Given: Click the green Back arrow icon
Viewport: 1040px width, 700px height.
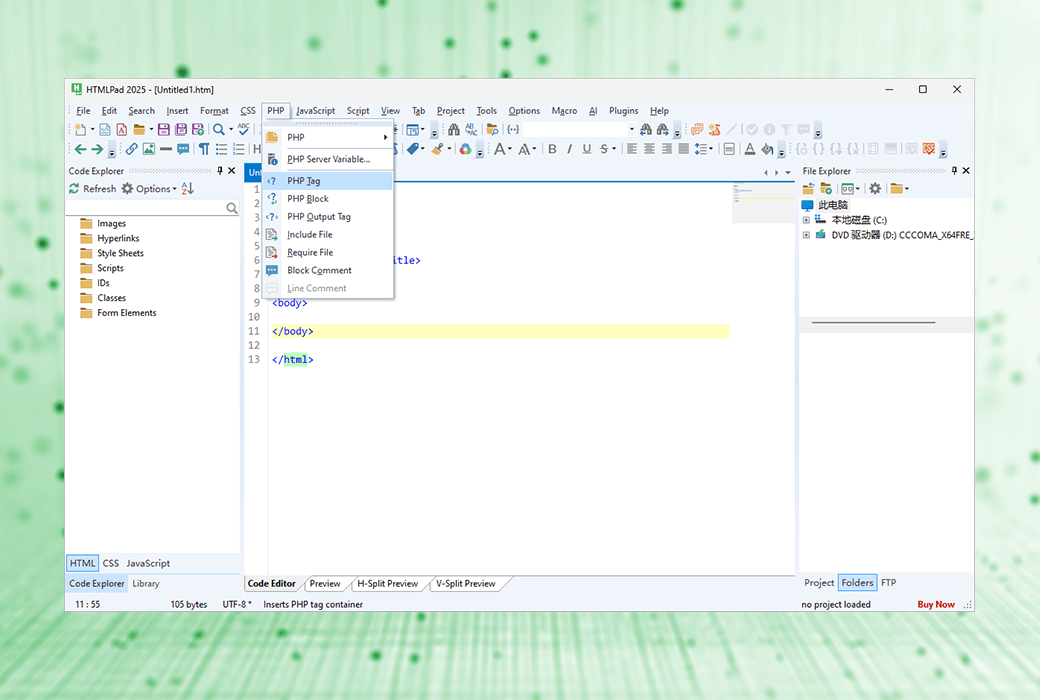Looking at the screenshot, I should click(80, 149).
